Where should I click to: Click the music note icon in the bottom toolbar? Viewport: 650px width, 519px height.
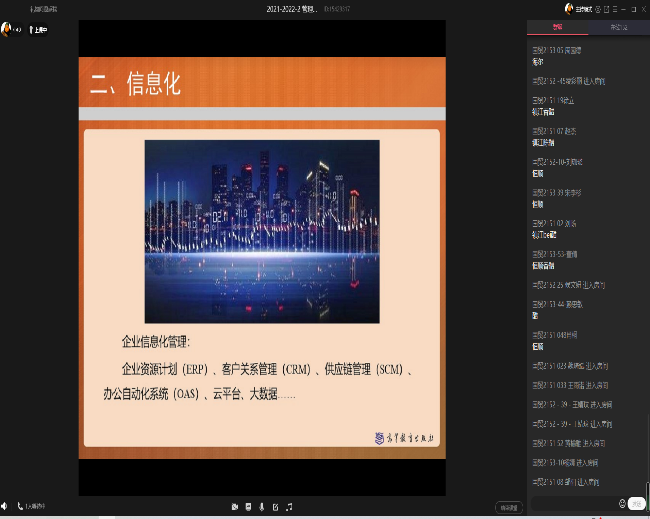(x=289, y=507)
